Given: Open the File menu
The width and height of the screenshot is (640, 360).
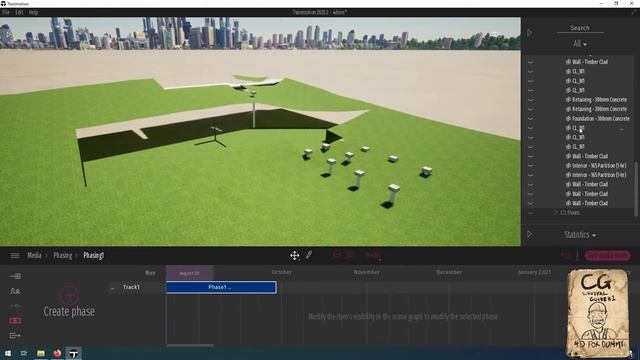Looking at the screenshot, I should tap(6, 12).
